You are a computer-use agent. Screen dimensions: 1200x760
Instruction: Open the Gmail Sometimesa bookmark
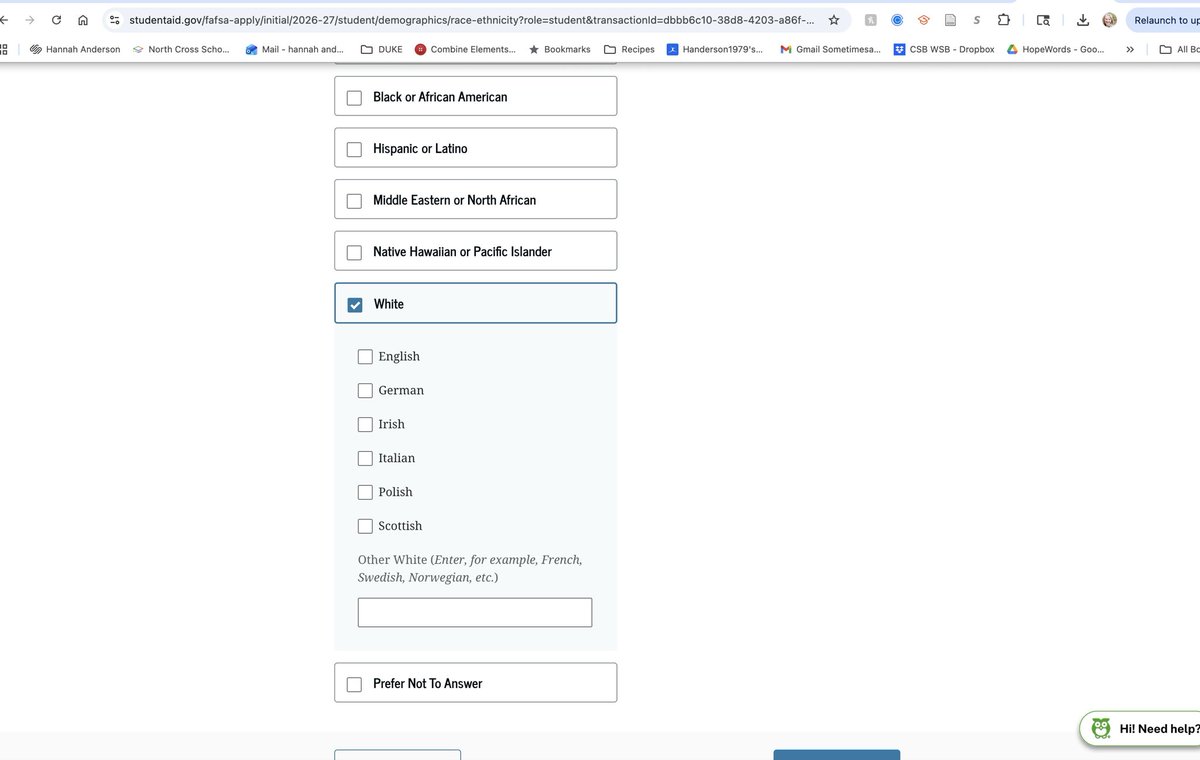tap(830, 49)
